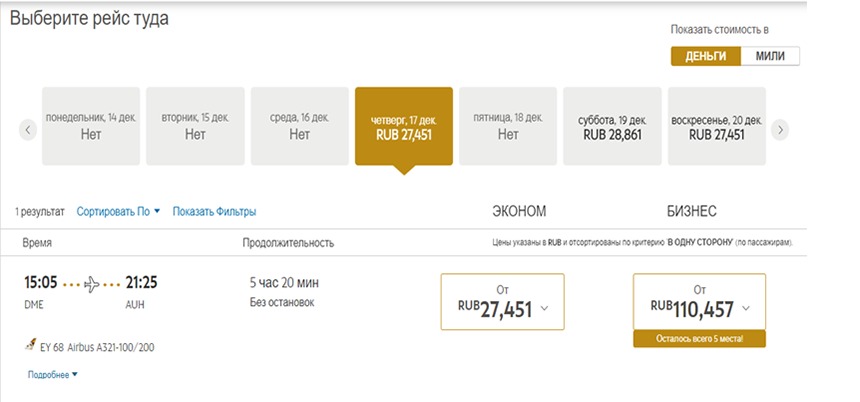This screenshot has width=860, height=402.
Task: Expand the business fare chevron next to 110,457
Action: [746, 308]
